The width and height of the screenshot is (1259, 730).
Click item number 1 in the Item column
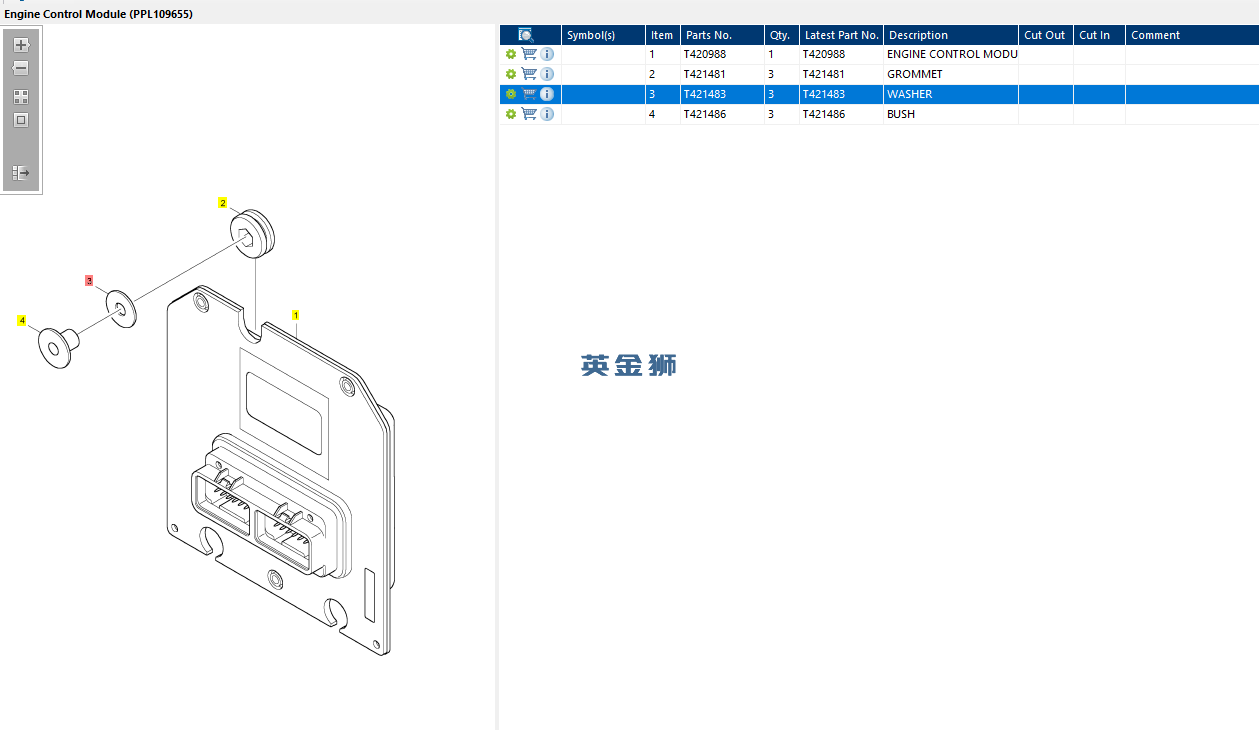652,54
